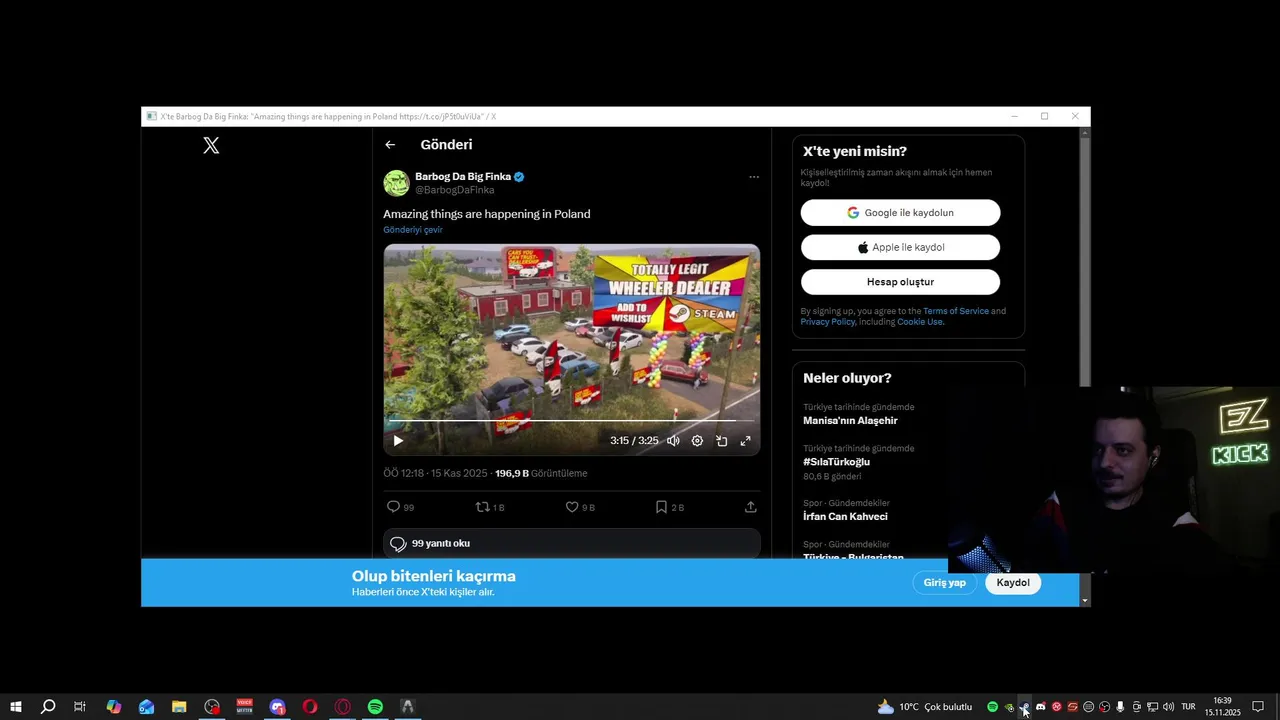Share the post with the upload icon
This screenshot has width=1280, height=720.
pyautogui.click(x=750, y=507)
